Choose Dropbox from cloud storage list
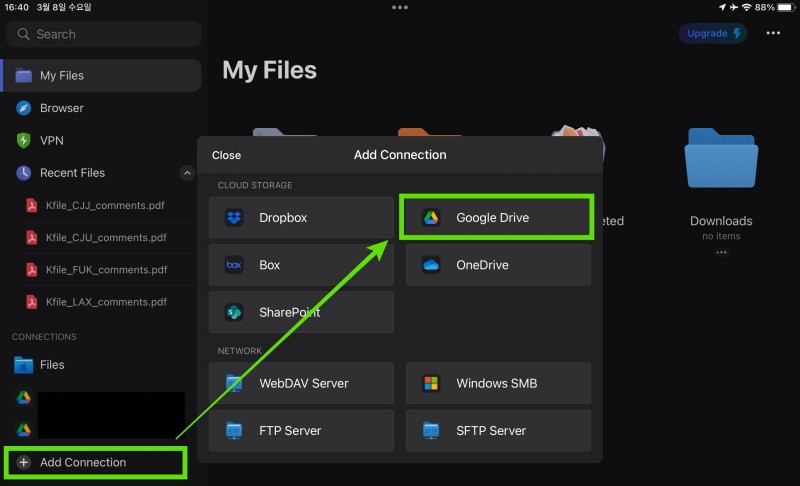800x486 pixels. [301, 218]
